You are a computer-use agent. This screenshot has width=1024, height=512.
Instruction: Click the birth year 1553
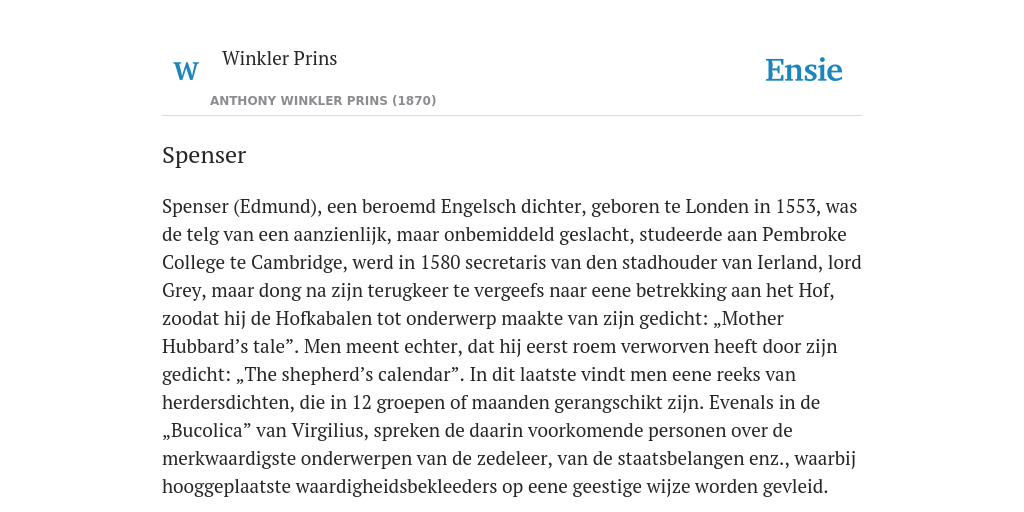(795, 206)
